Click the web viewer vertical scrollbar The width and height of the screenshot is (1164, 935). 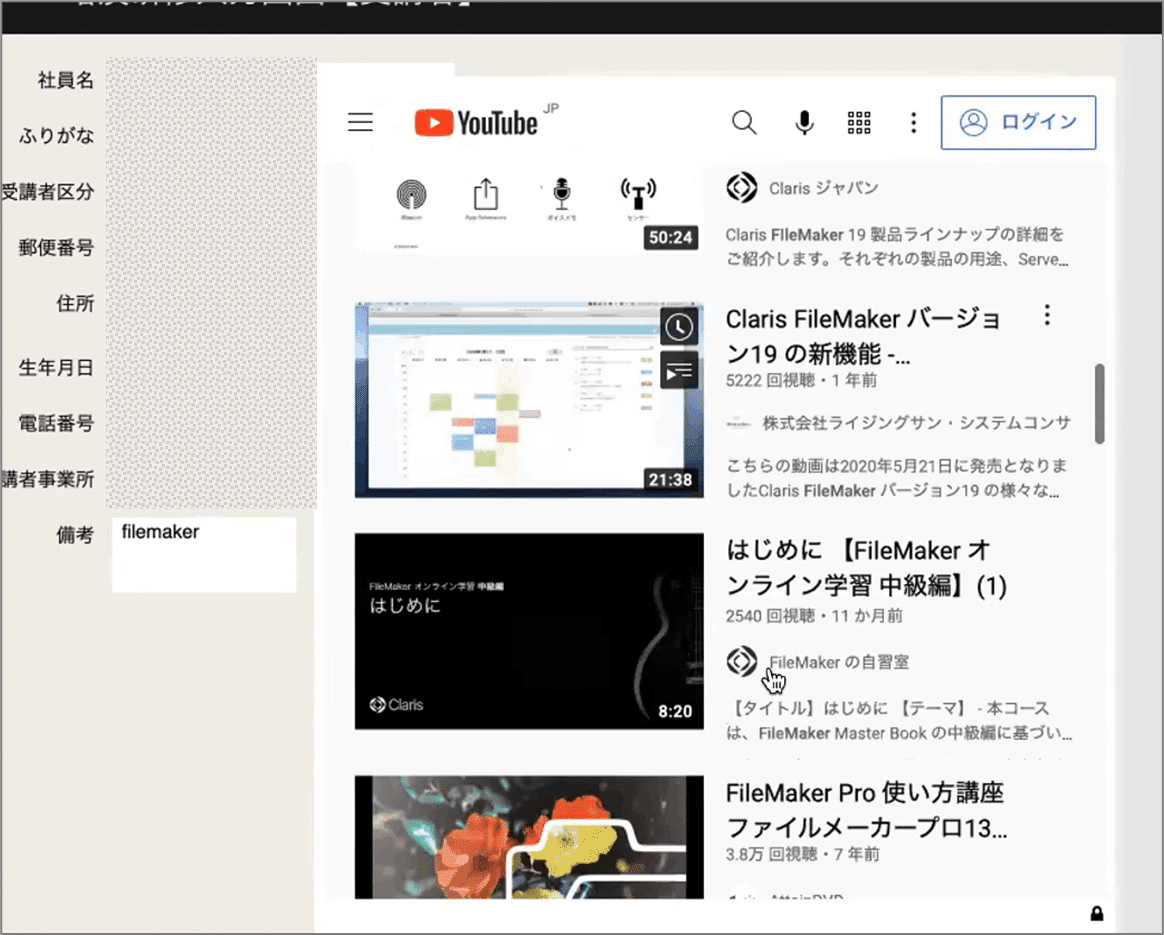point(1099,404)
